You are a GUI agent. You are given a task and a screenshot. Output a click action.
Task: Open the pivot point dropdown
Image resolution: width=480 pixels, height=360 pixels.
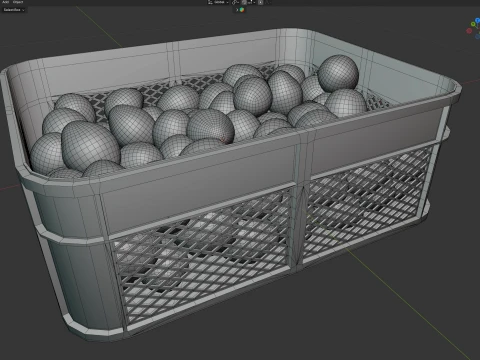(x=235, y=2)
